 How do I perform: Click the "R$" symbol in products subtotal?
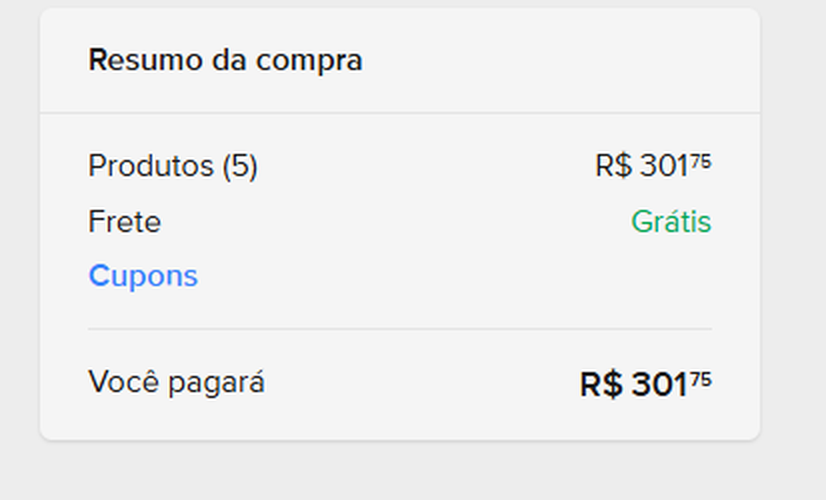click(x=612, y=166)
